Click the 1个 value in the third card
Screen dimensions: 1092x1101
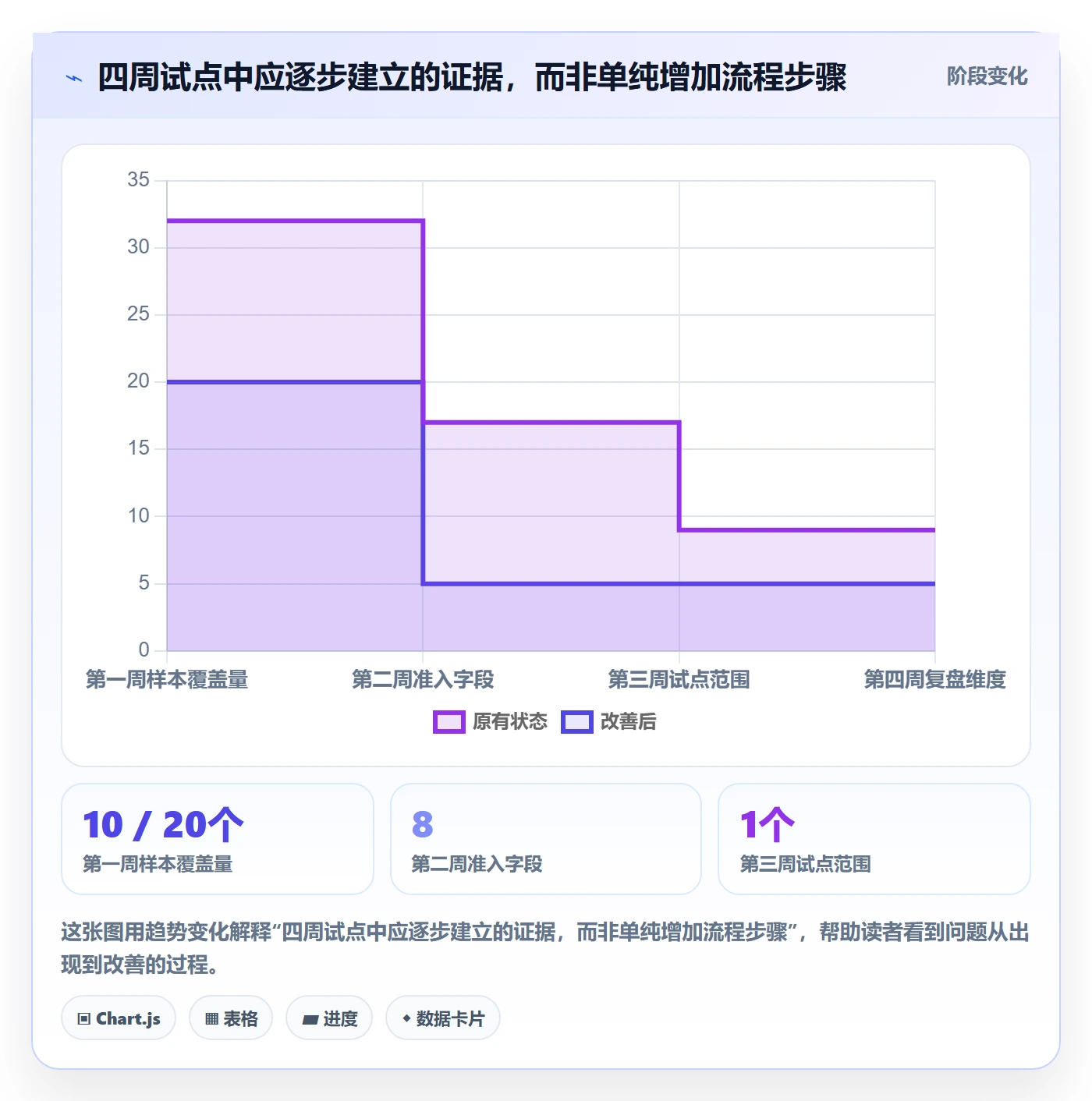pos(768,825)
